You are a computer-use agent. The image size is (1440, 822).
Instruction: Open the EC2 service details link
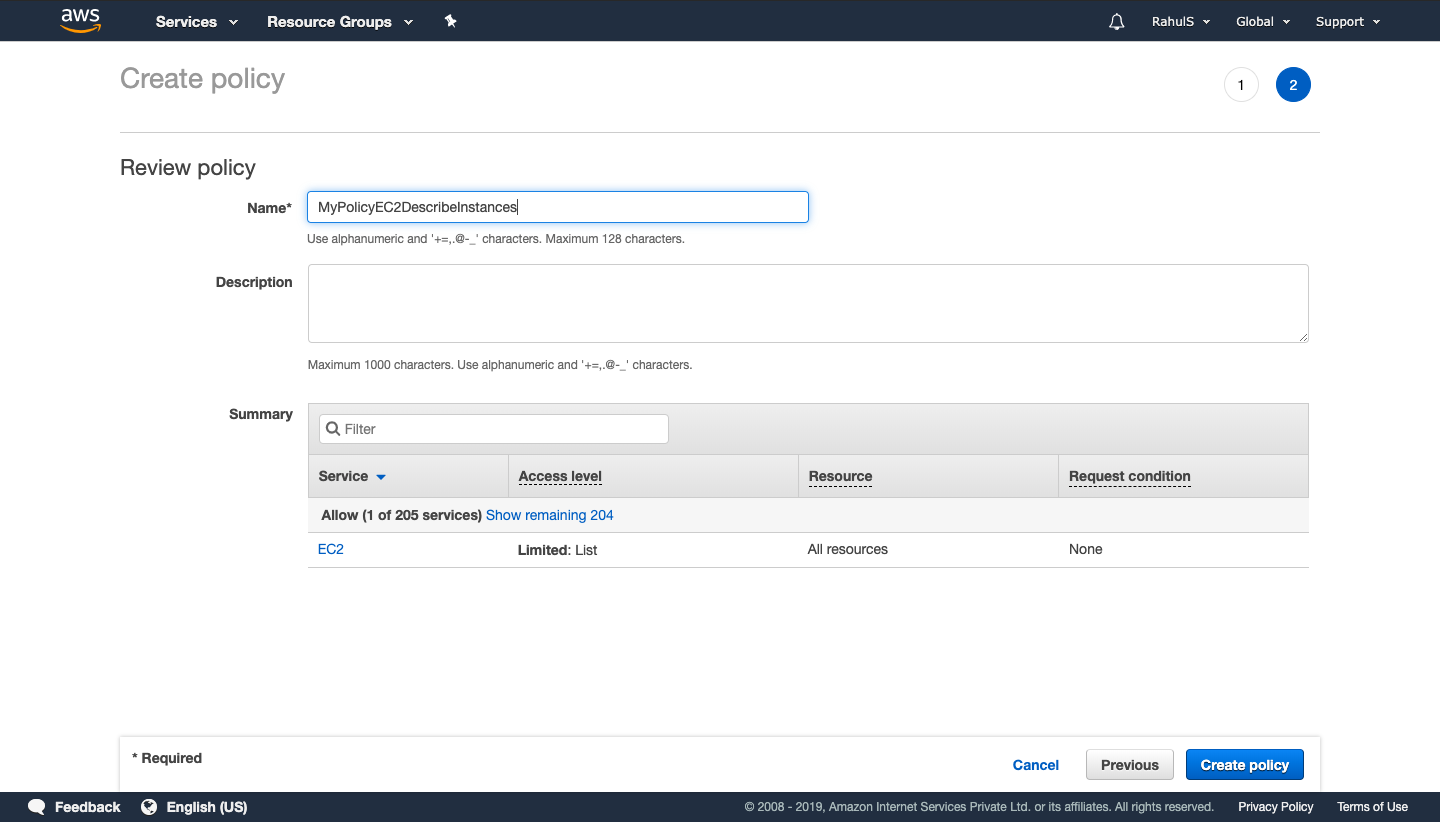click(330, 549)
